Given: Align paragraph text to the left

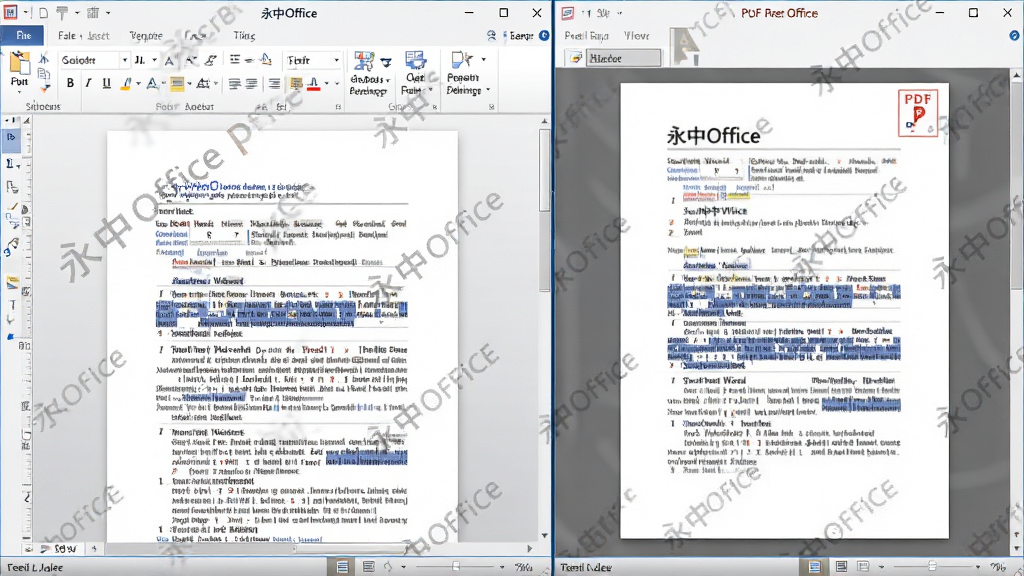Looking at the screenshot, I should pos(234,84).
